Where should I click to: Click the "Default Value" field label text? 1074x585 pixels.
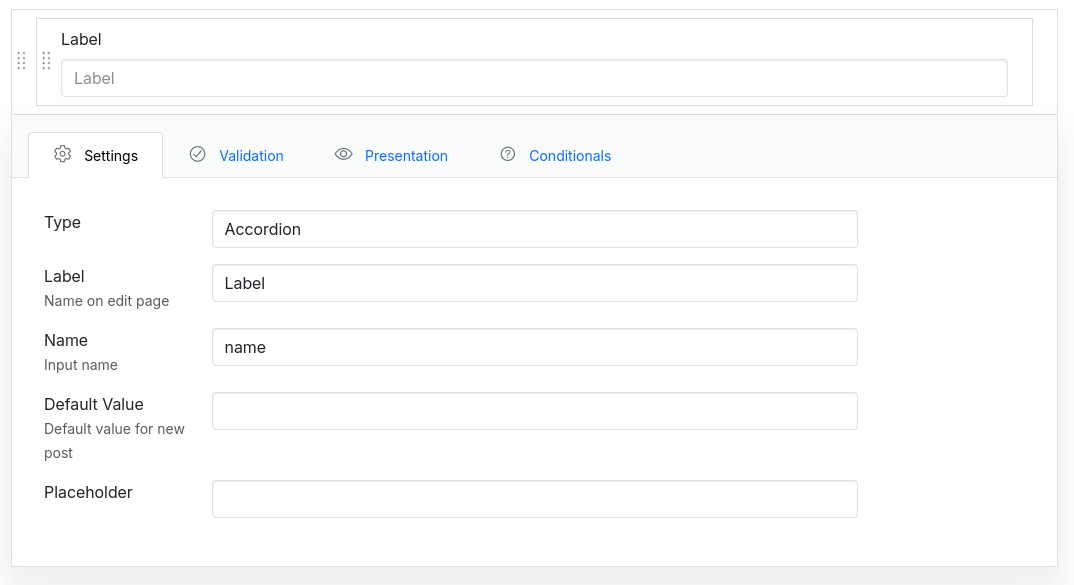coord(94,404)
